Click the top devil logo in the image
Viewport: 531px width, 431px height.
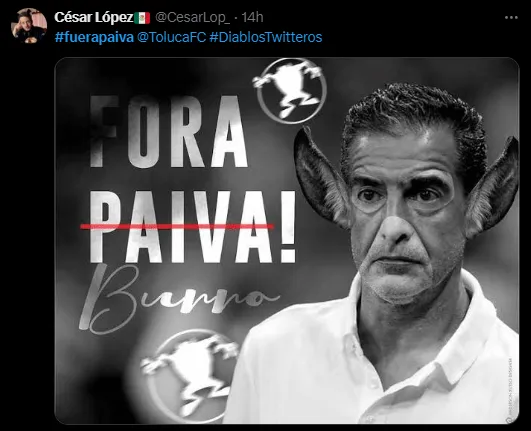coord(292,90)
